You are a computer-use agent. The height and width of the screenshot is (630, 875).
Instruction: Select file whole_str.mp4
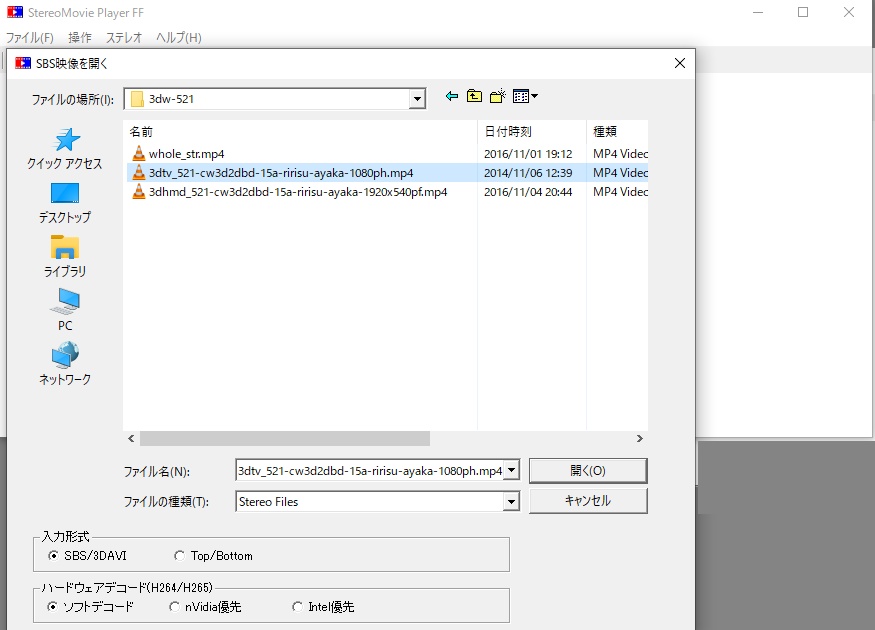point(186,153)
